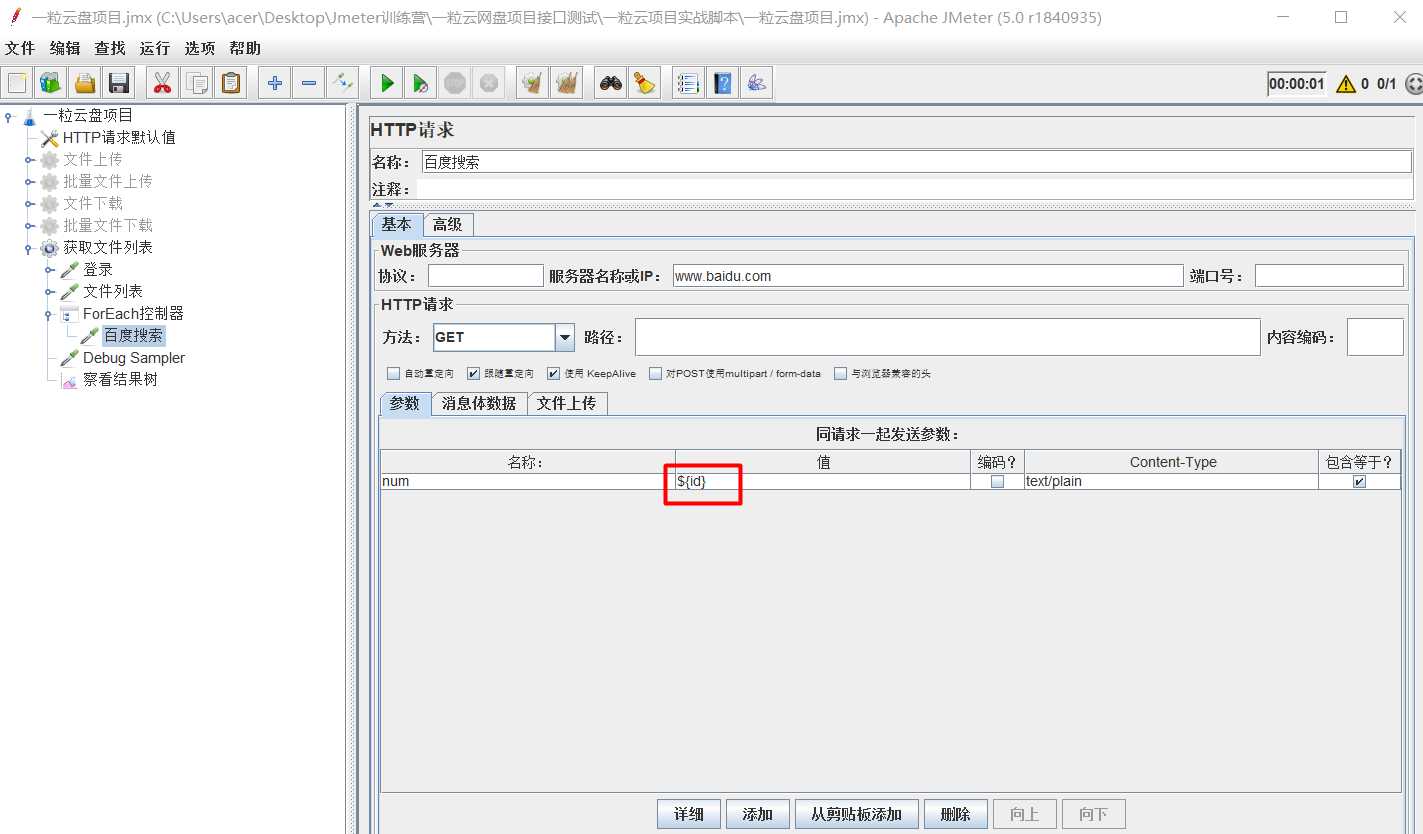
Task: Expand the 批量文件下载 tree node toggle
Action: [29, 226]
